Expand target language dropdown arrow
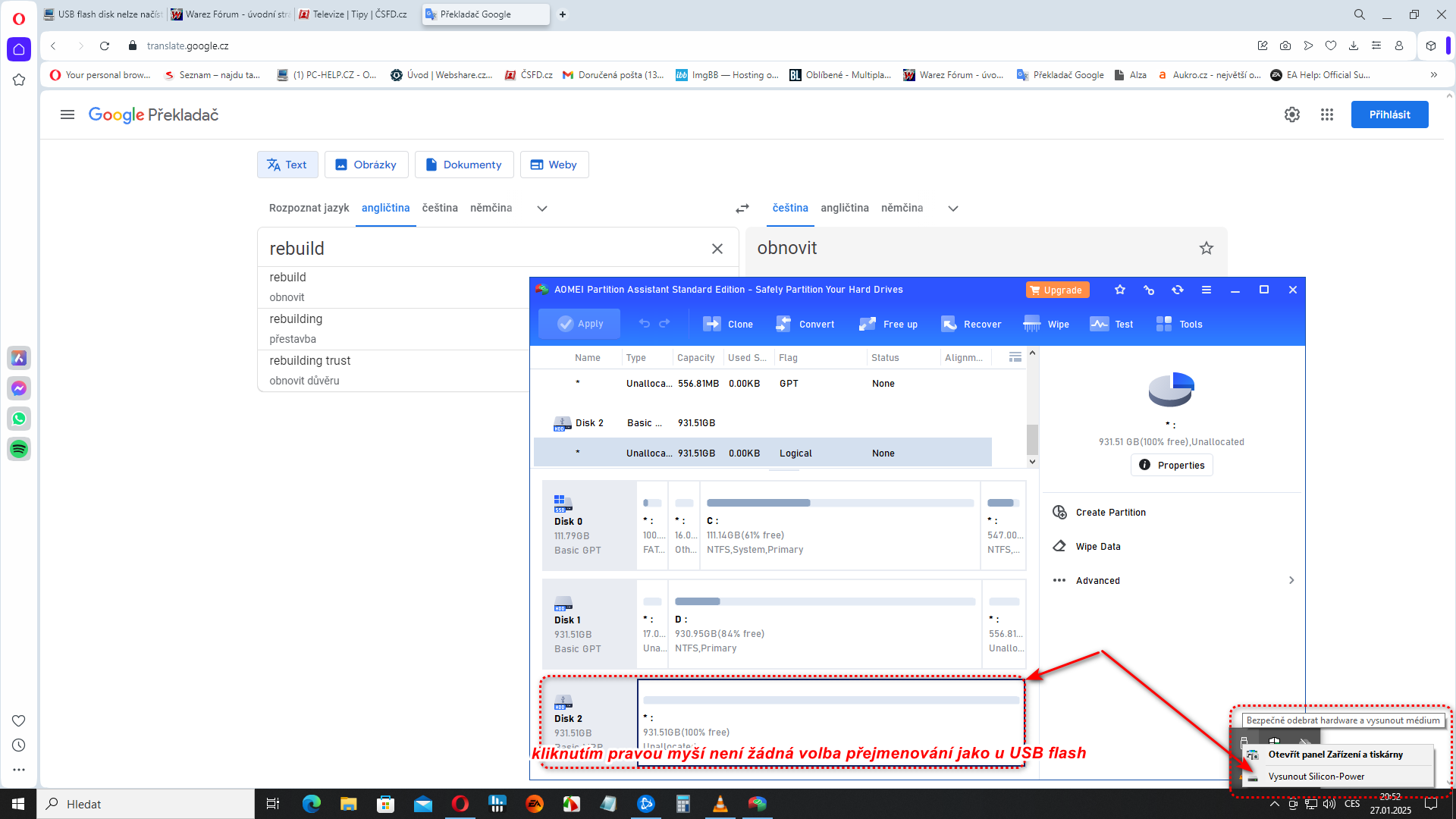Image resolution: width=1456 pixels, height=819 pixels. (952, 209)
